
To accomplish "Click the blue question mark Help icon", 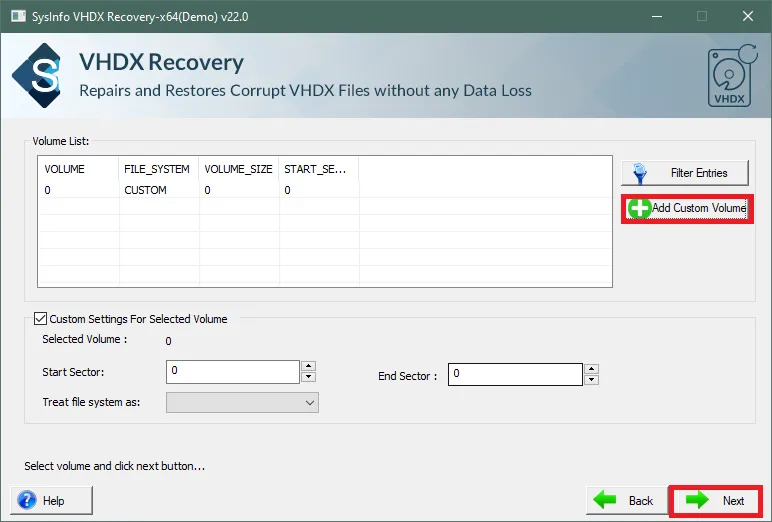I will coord(27,500).
